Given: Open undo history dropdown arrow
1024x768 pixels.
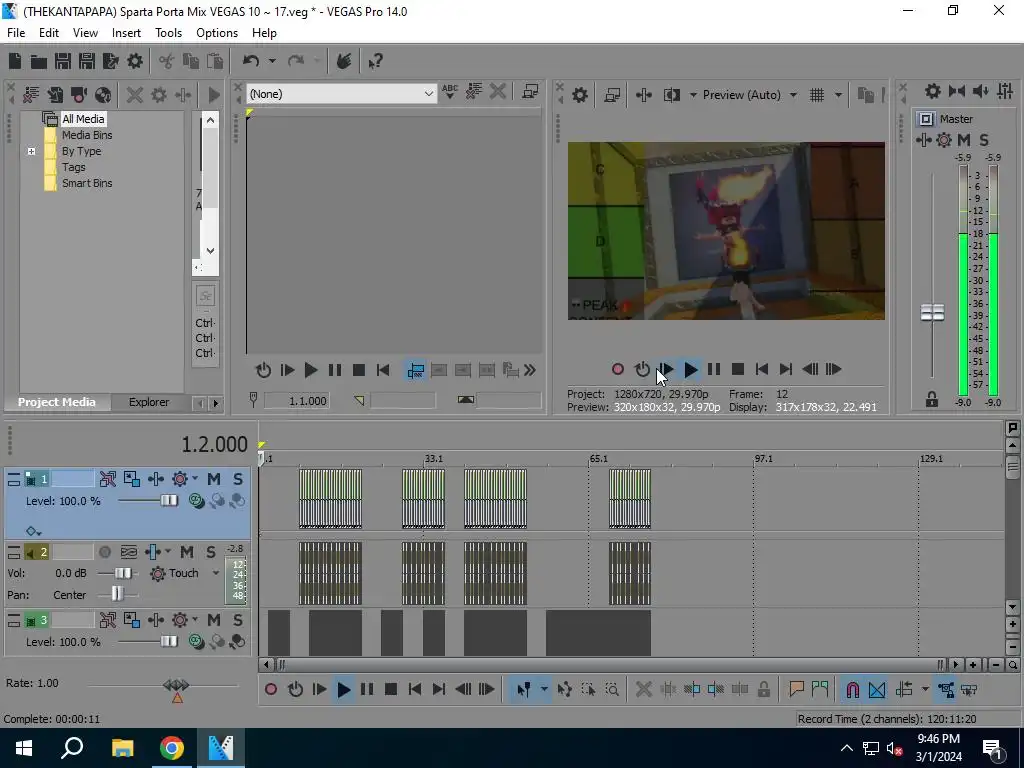Looking at the screenshot, I should coord(272,61).
